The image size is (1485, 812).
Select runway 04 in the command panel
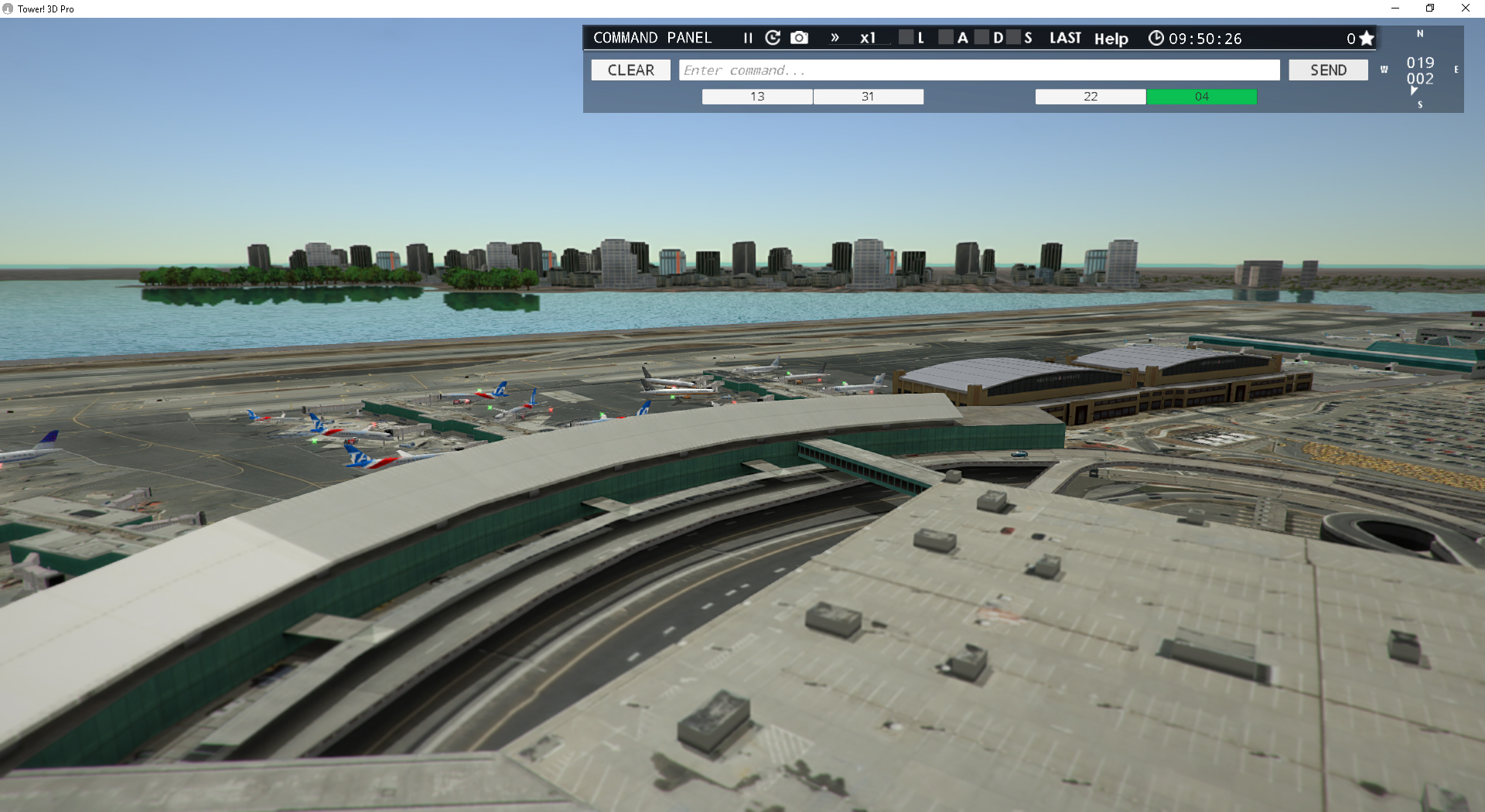(1201, 97)
